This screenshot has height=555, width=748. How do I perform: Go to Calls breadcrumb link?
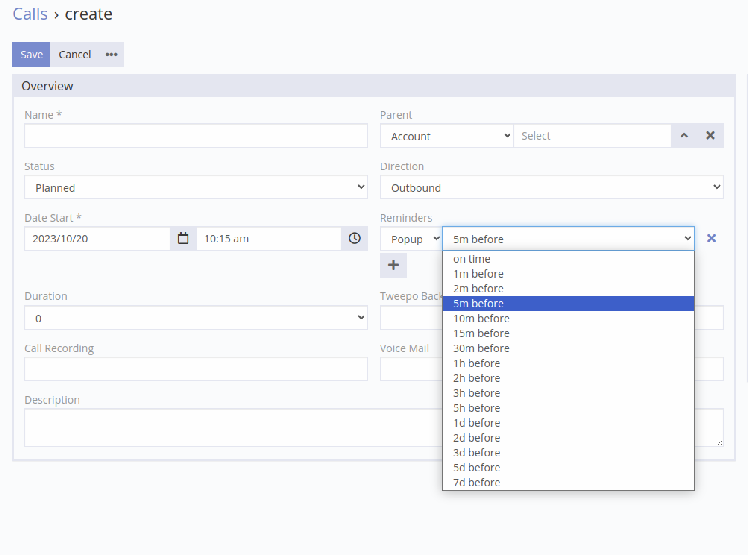(x=30, y=15)
